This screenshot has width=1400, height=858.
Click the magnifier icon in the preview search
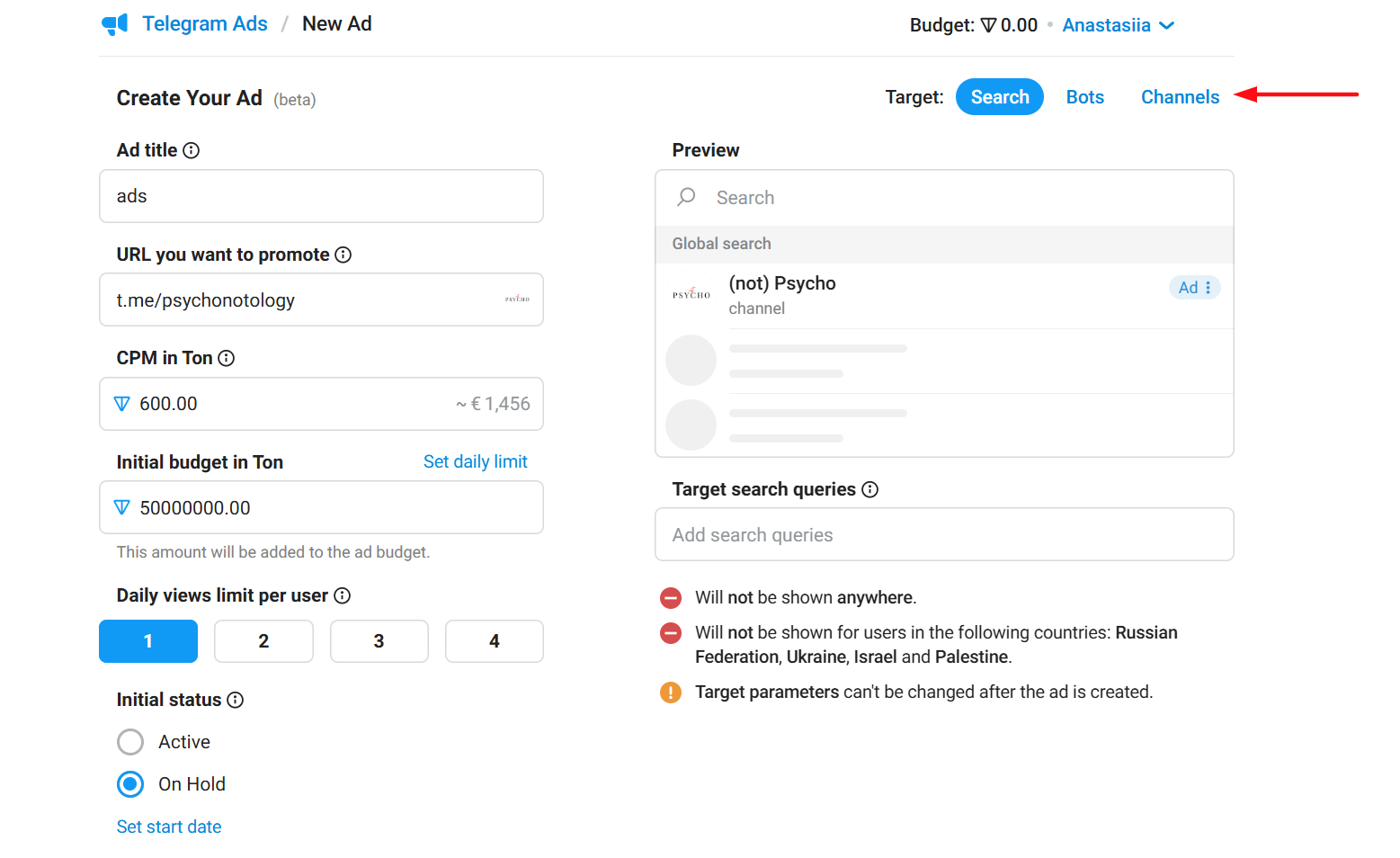[687, 197]
